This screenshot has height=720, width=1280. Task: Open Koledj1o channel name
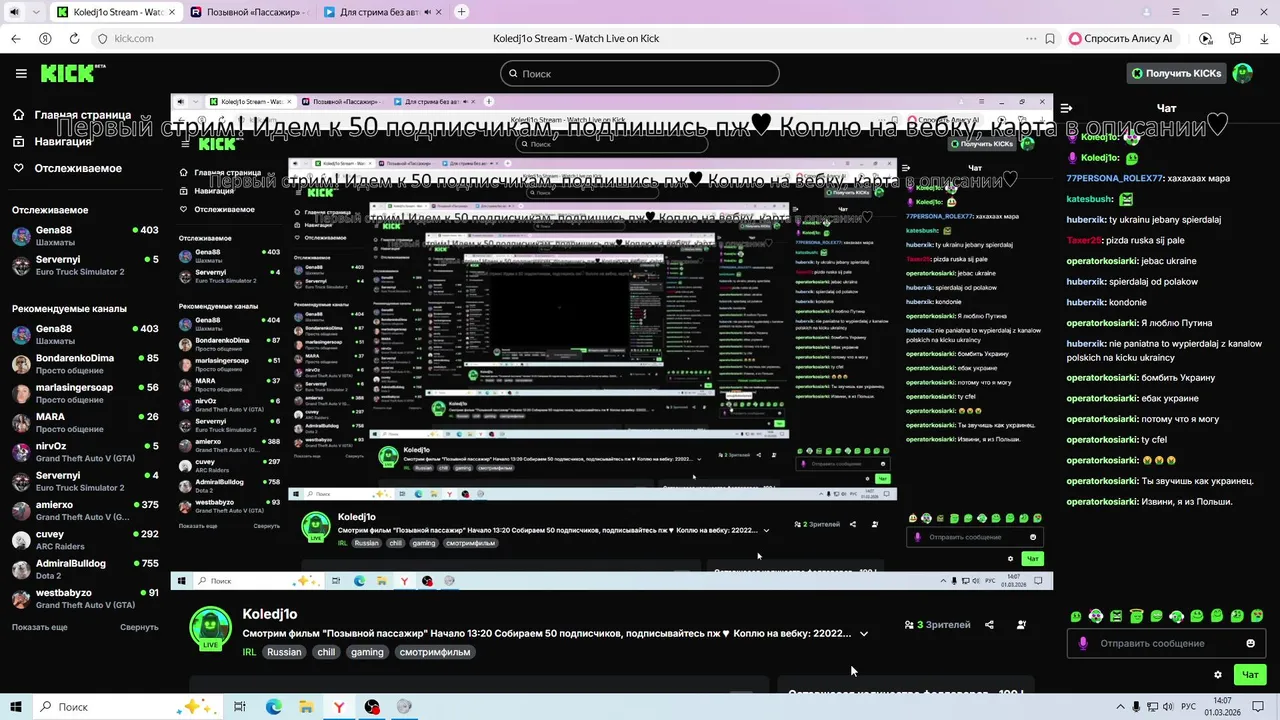270,614
